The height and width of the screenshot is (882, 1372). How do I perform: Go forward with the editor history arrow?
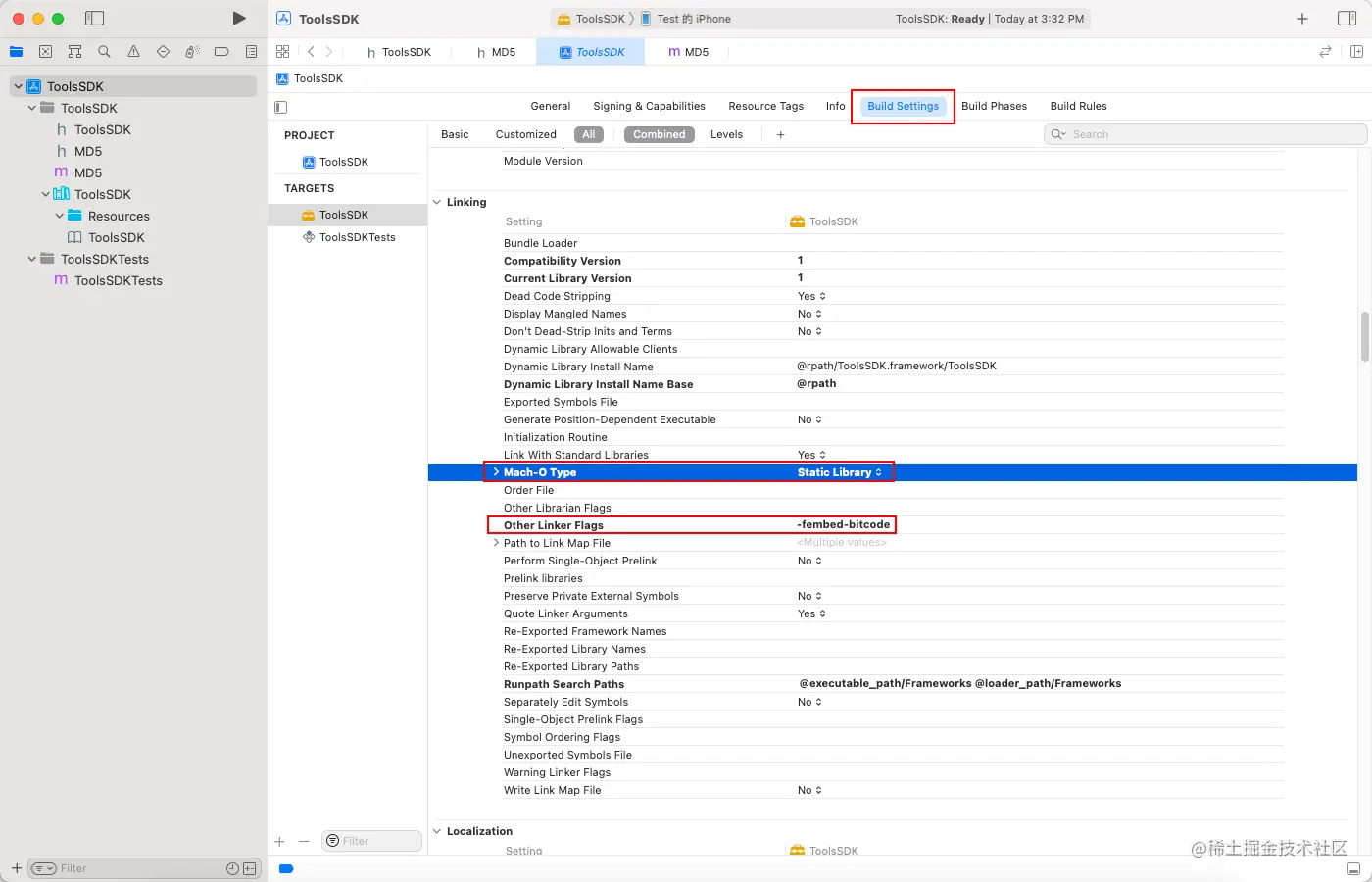pyautogui.click(x=329, y=52)
